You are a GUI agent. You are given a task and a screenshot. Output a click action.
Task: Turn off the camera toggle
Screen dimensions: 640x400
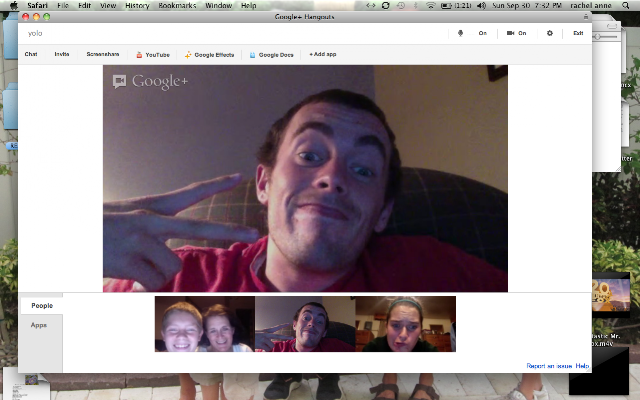517,33
